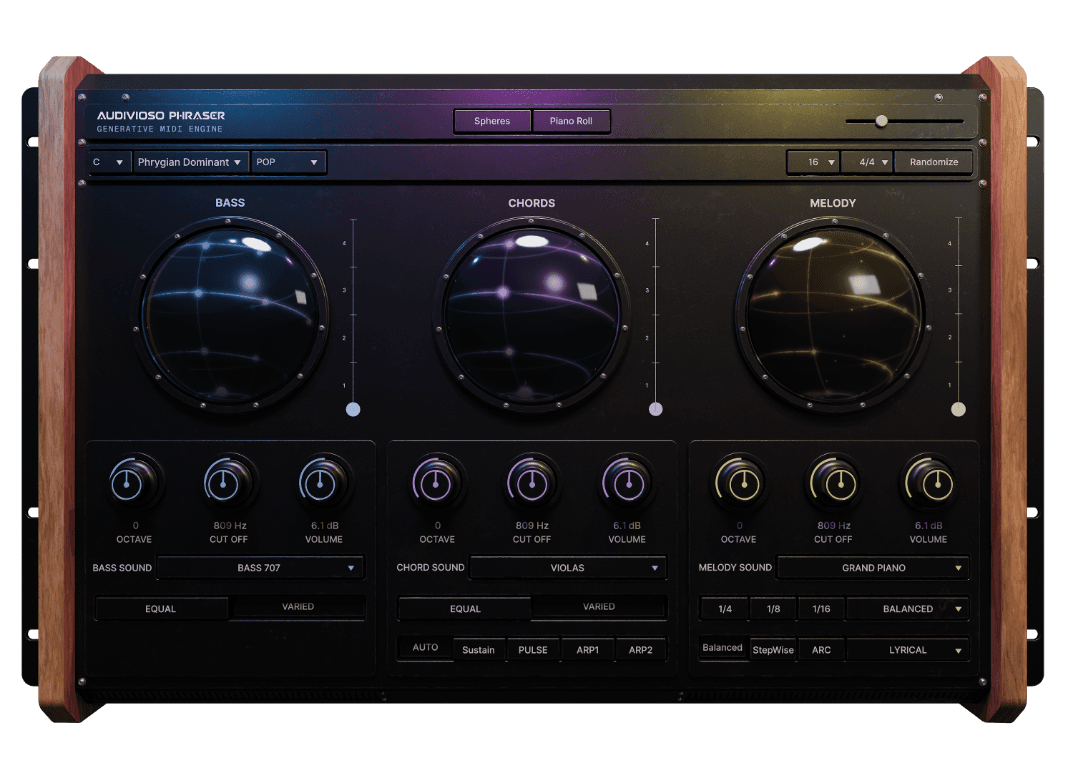The image size is (1073, 768).
Task: Open the VIOLAS chord sound dropdown
Action: coord(568,567)
